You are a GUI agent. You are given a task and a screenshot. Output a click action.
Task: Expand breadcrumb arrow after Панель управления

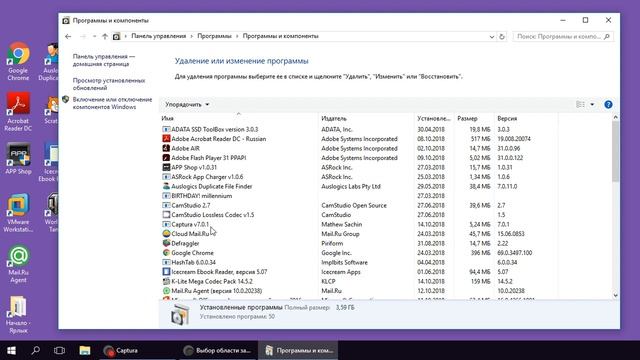191,36
